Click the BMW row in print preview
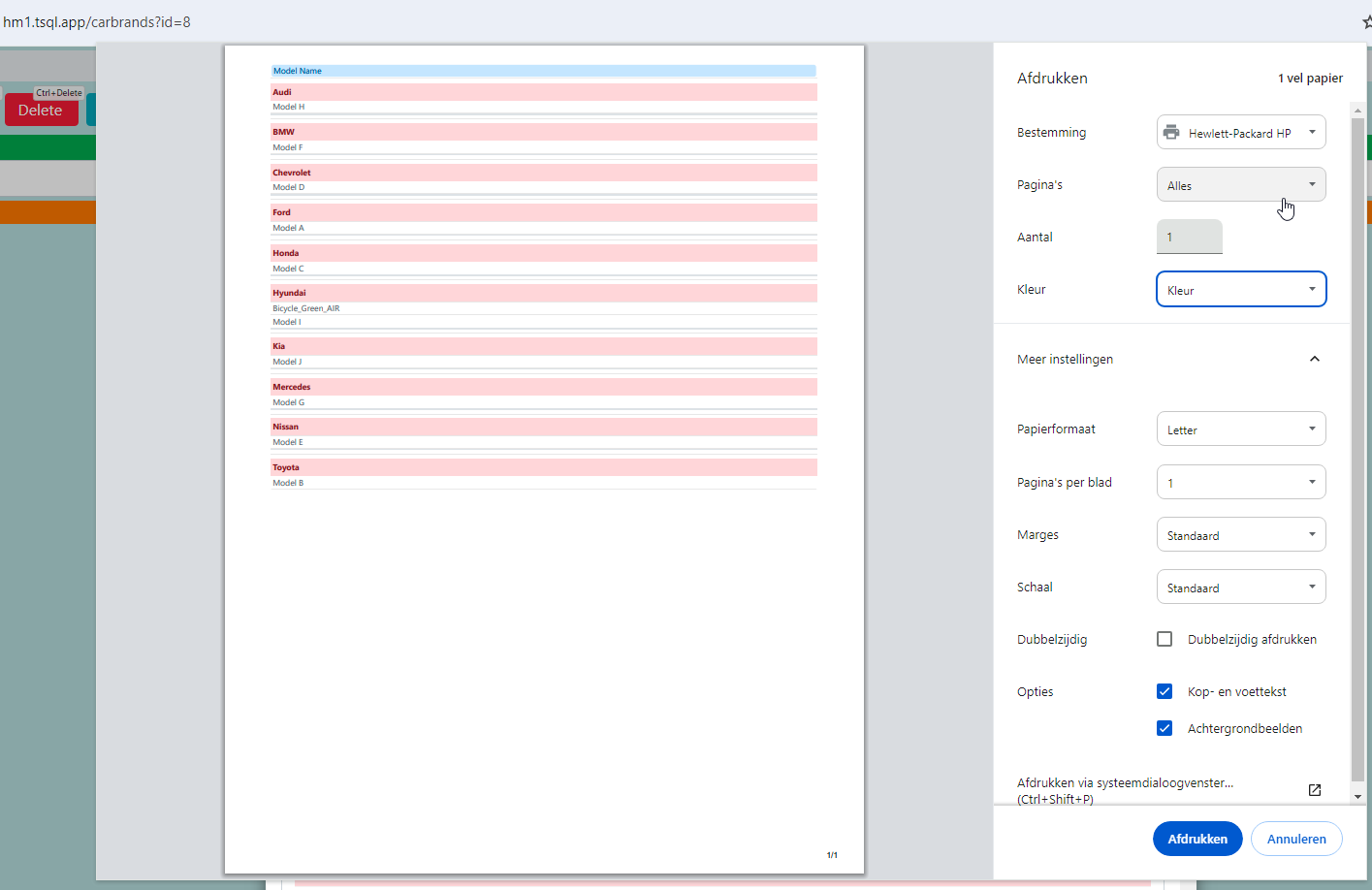Screen dimensions: 1372x890 (544, 132)
